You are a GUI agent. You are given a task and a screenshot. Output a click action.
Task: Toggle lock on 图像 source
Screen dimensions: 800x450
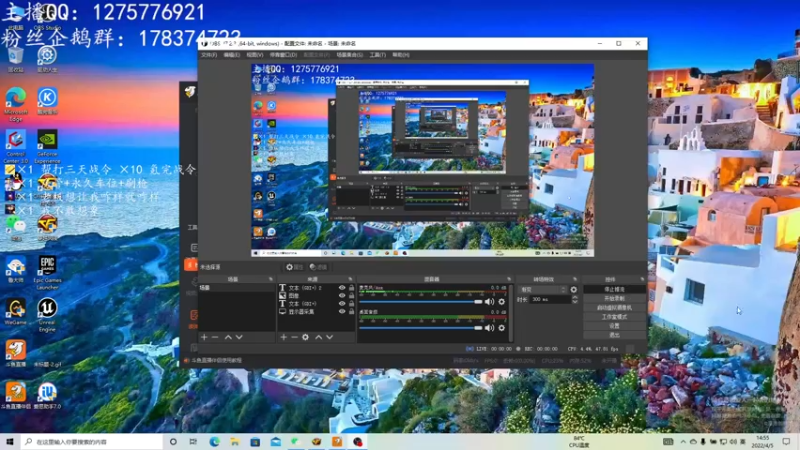(351, 295)
